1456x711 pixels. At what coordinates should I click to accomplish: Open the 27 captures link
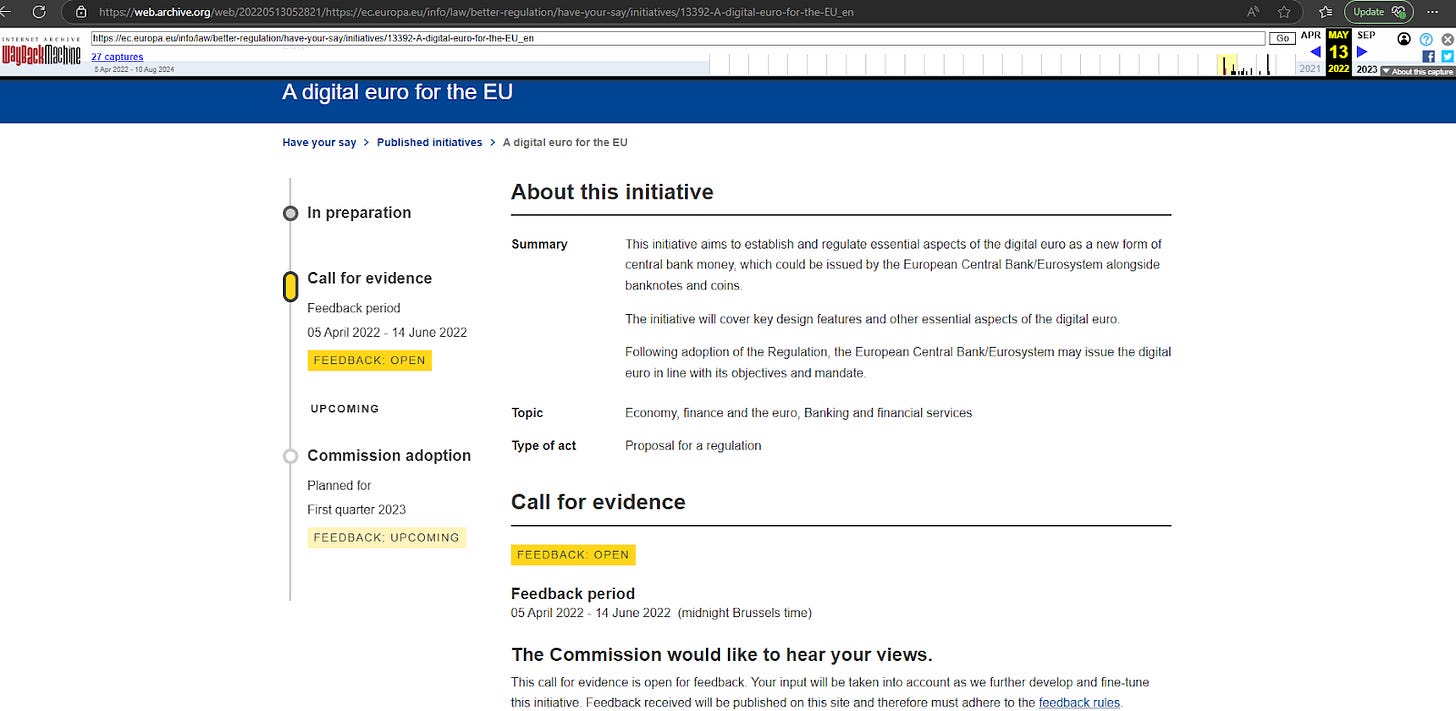(117, 57)
